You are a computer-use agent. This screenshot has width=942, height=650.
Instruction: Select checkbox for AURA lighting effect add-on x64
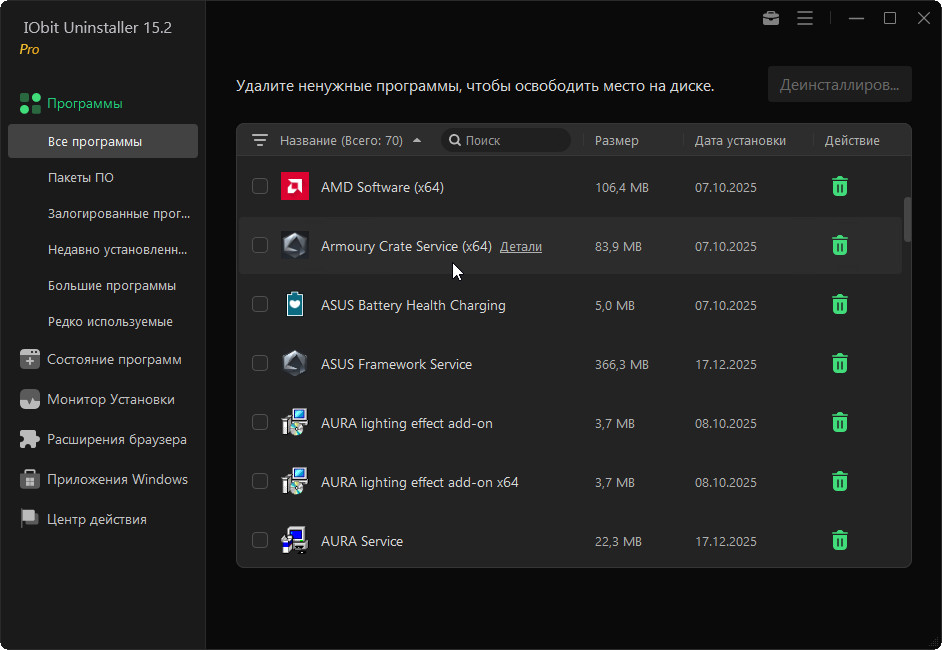(260, 482)
